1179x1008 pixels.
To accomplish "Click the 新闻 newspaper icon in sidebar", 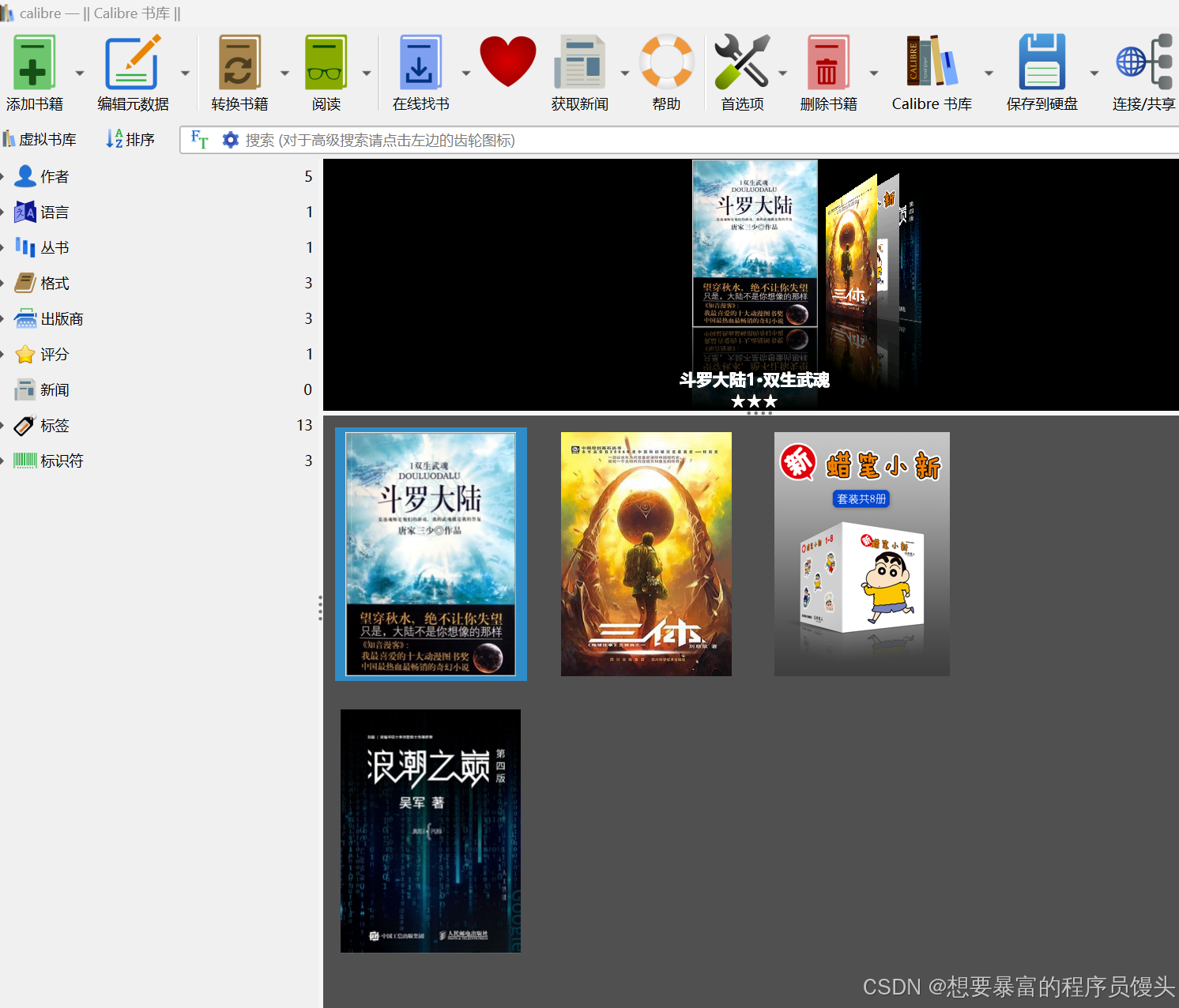I will [25, 389].
